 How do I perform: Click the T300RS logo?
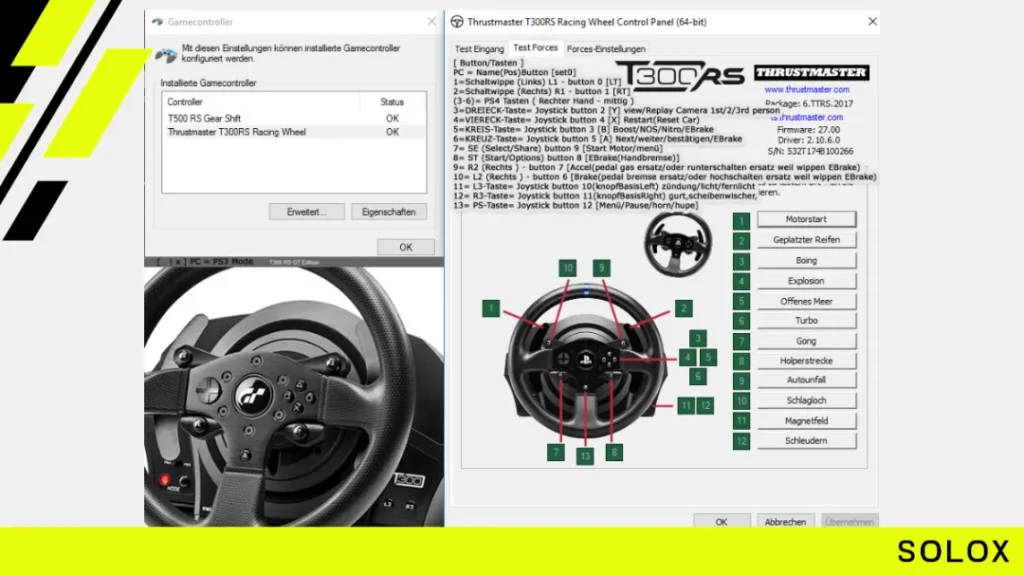click(x=680, y=76)
